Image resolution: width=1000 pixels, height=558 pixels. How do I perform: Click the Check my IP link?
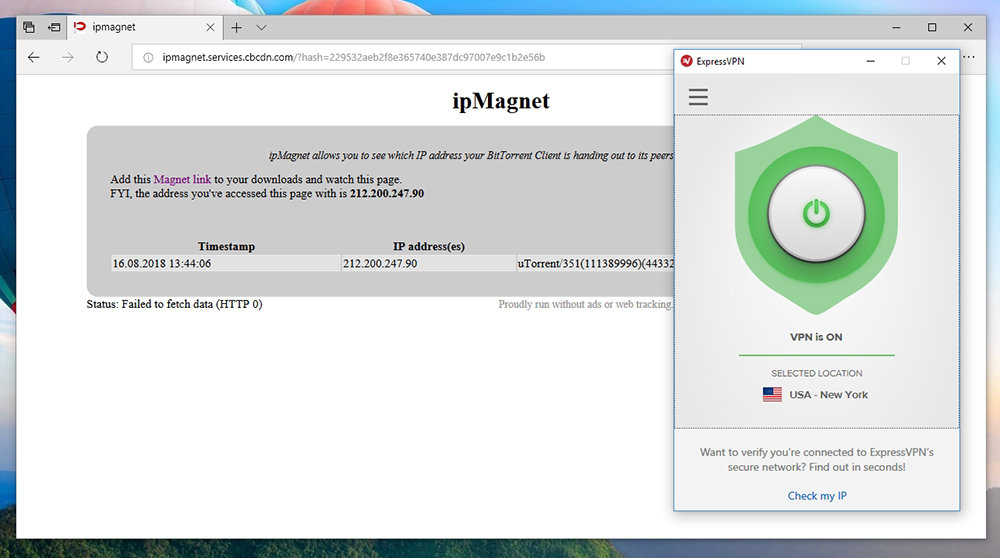point(817,496)
